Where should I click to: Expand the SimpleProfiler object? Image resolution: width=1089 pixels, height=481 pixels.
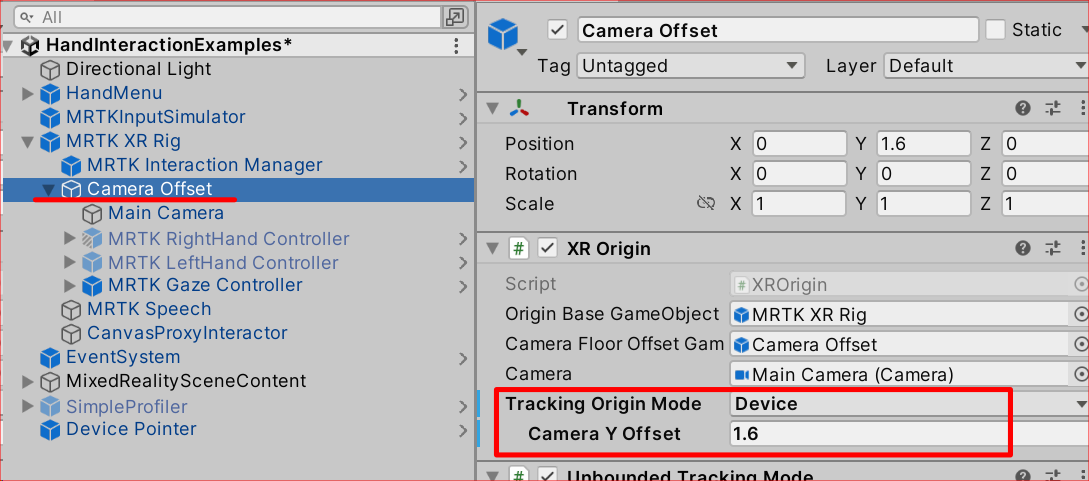tap(28, 405)
